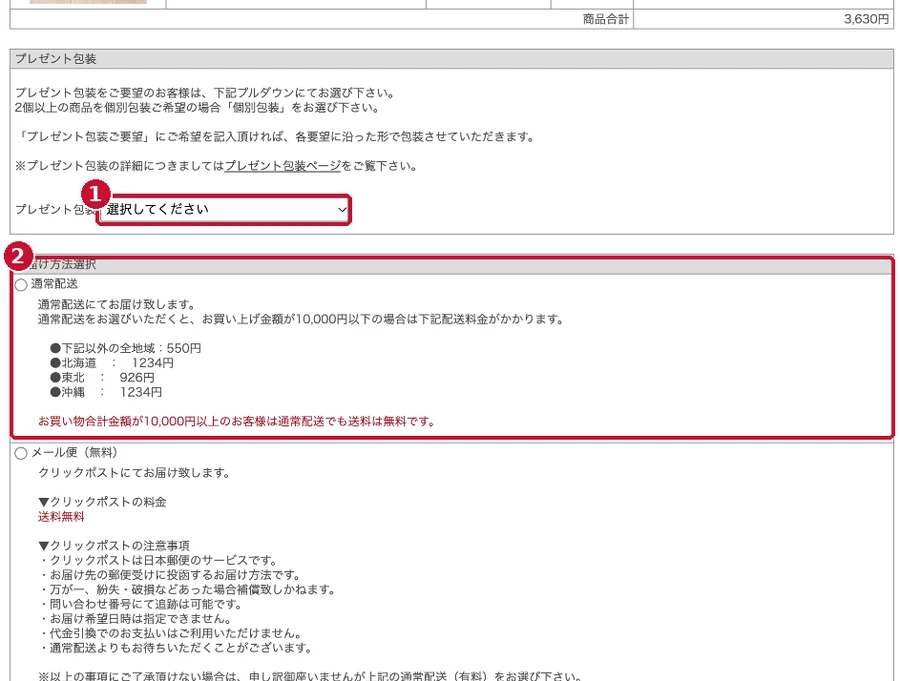The height and width of the screenshot is (681, 900).
Task: Click the プレゼント包装 section header
Action: [x=452, y=59]
